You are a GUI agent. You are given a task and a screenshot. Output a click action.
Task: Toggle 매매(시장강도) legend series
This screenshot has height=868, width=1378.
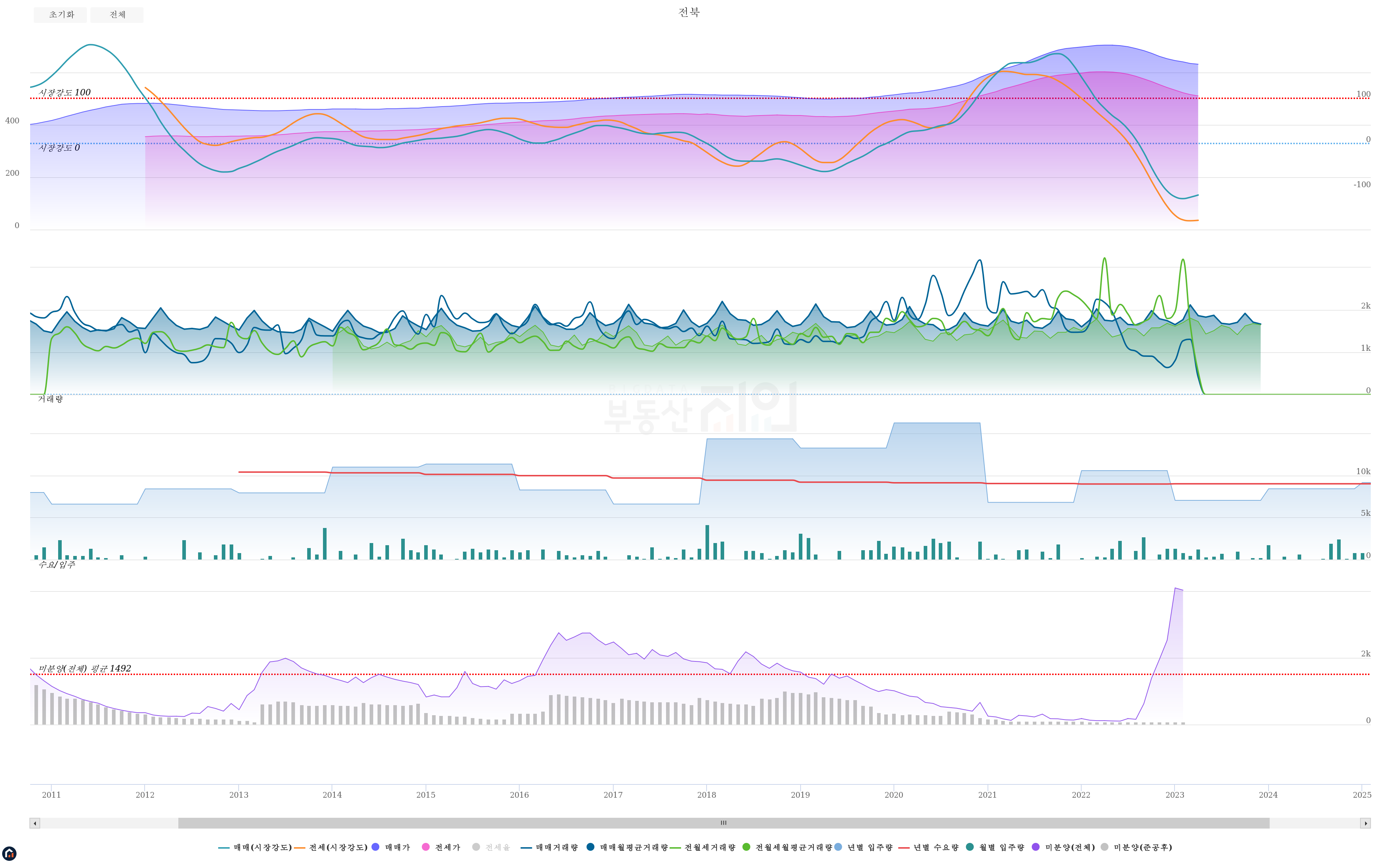coord(262,848)
